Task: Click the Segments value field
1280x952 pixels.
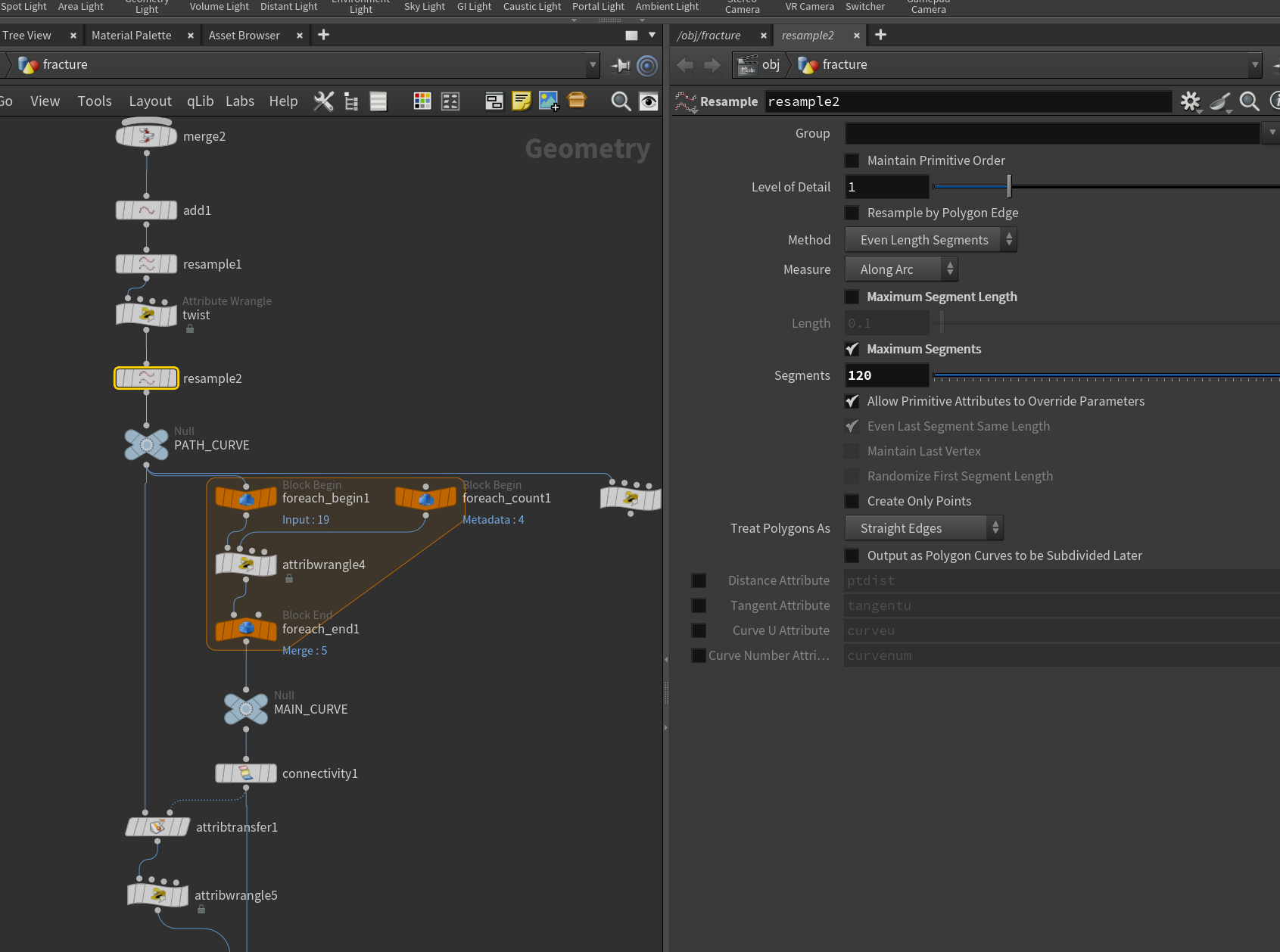Action: coord(887,375)
